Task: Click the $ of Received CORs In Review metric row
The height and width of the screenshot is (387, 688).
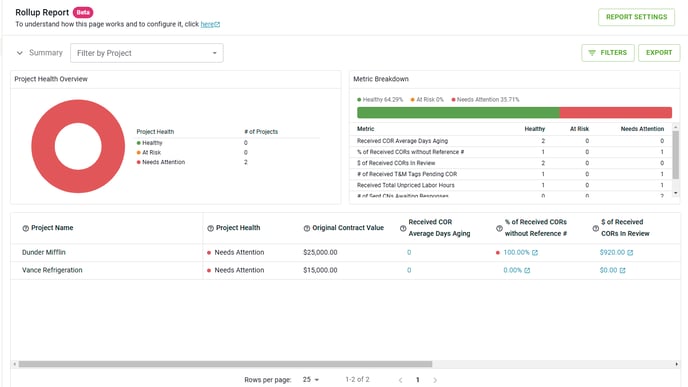Action: point(513,163)
